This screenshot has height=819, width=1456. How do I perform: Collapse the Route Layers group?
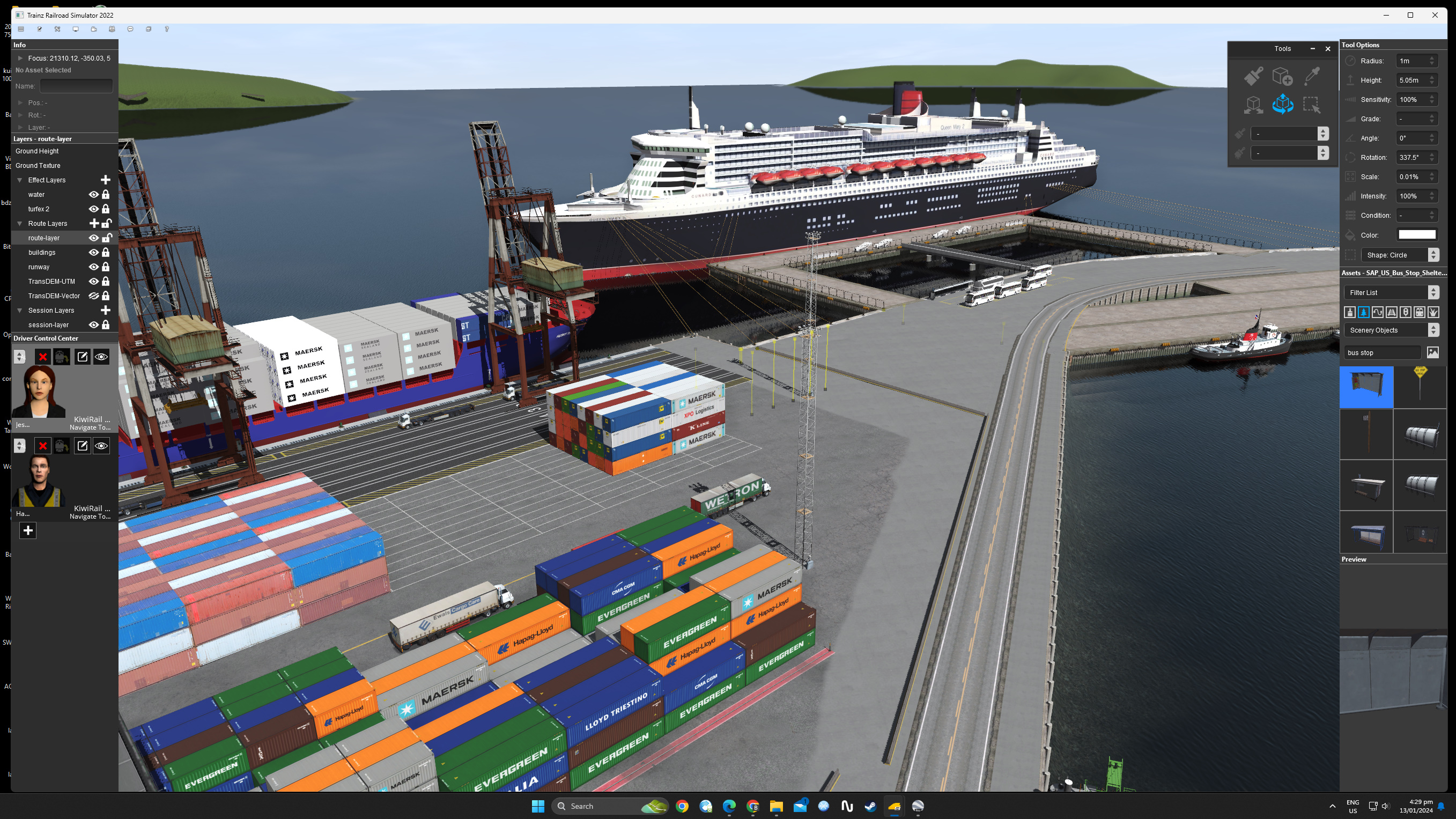pos(20,224)
